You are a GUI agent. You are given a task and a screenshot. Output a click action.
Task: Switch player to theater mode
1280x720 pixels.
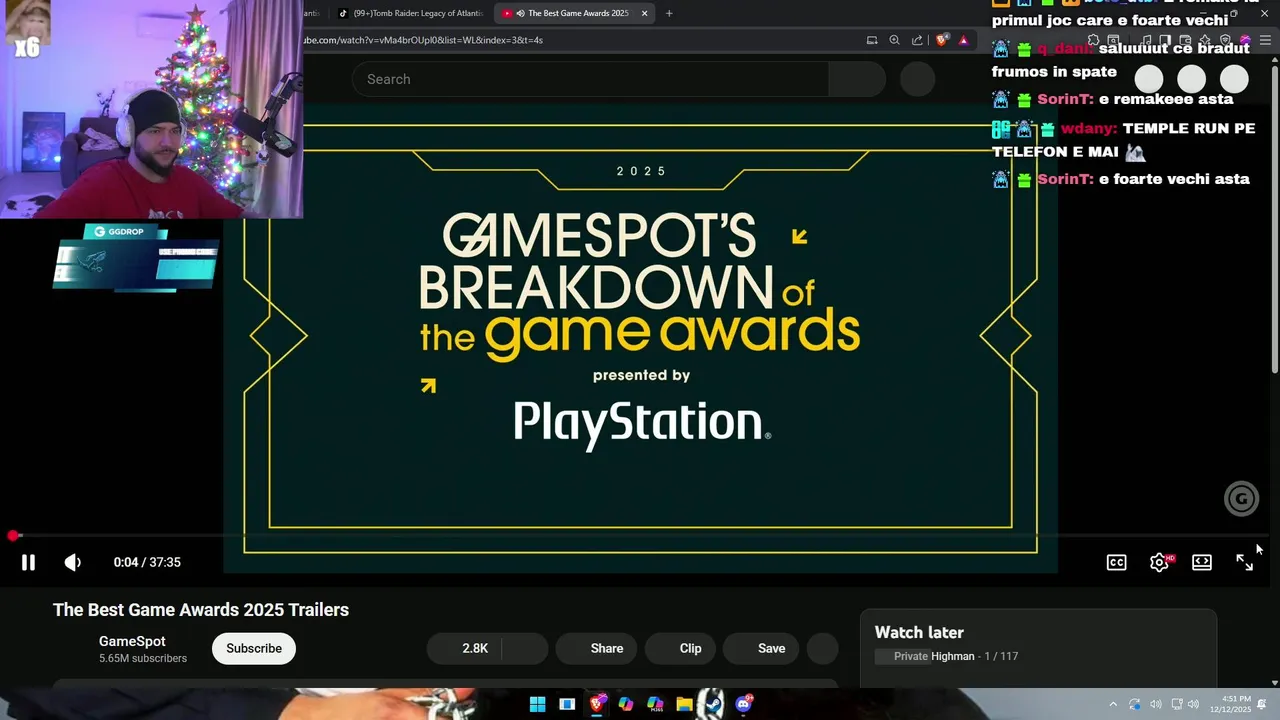click(x=1202, y=563)
